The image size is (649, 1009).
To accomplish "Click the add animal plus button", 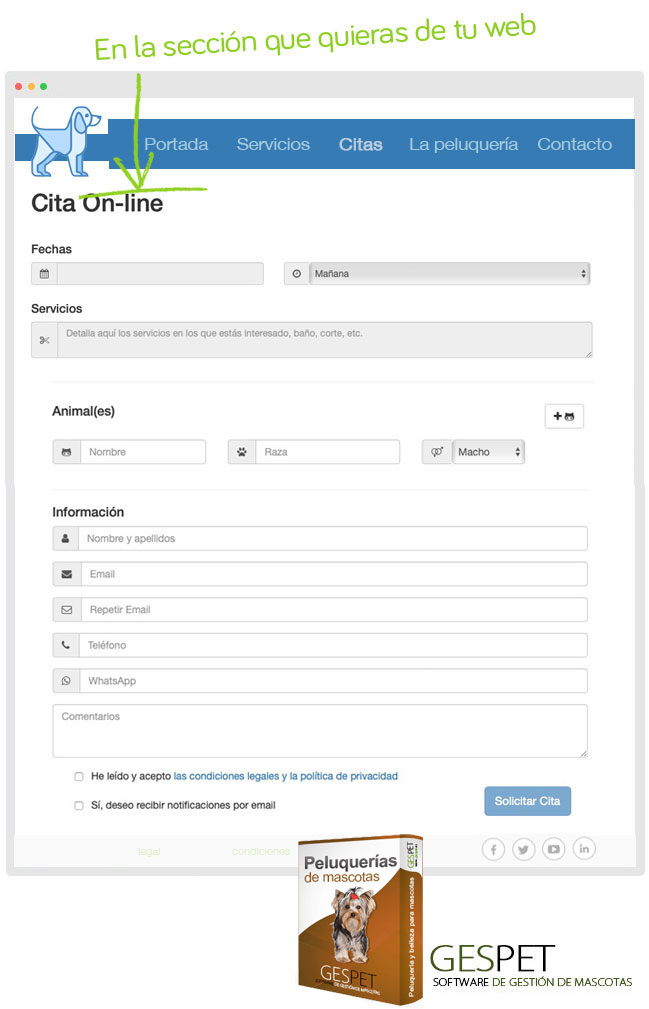I will click(564, 416).
